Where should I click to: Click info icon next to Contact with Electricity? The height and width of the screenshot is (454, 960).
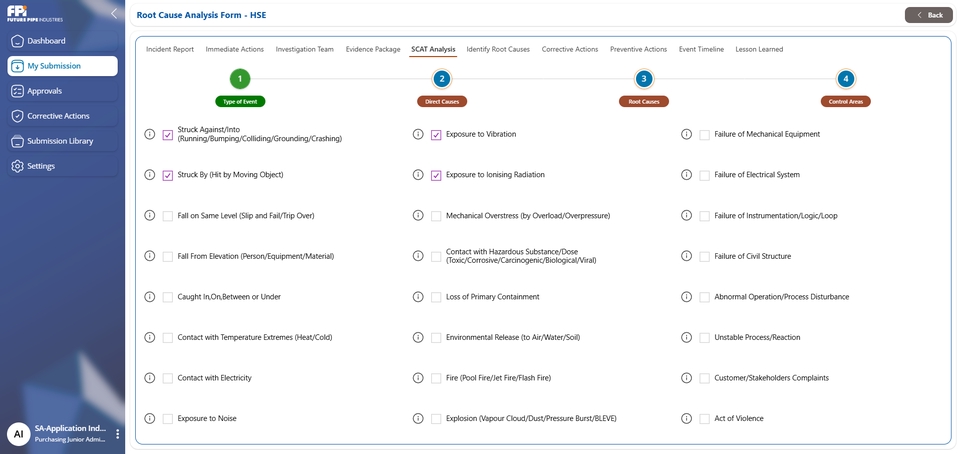point(150,378)
